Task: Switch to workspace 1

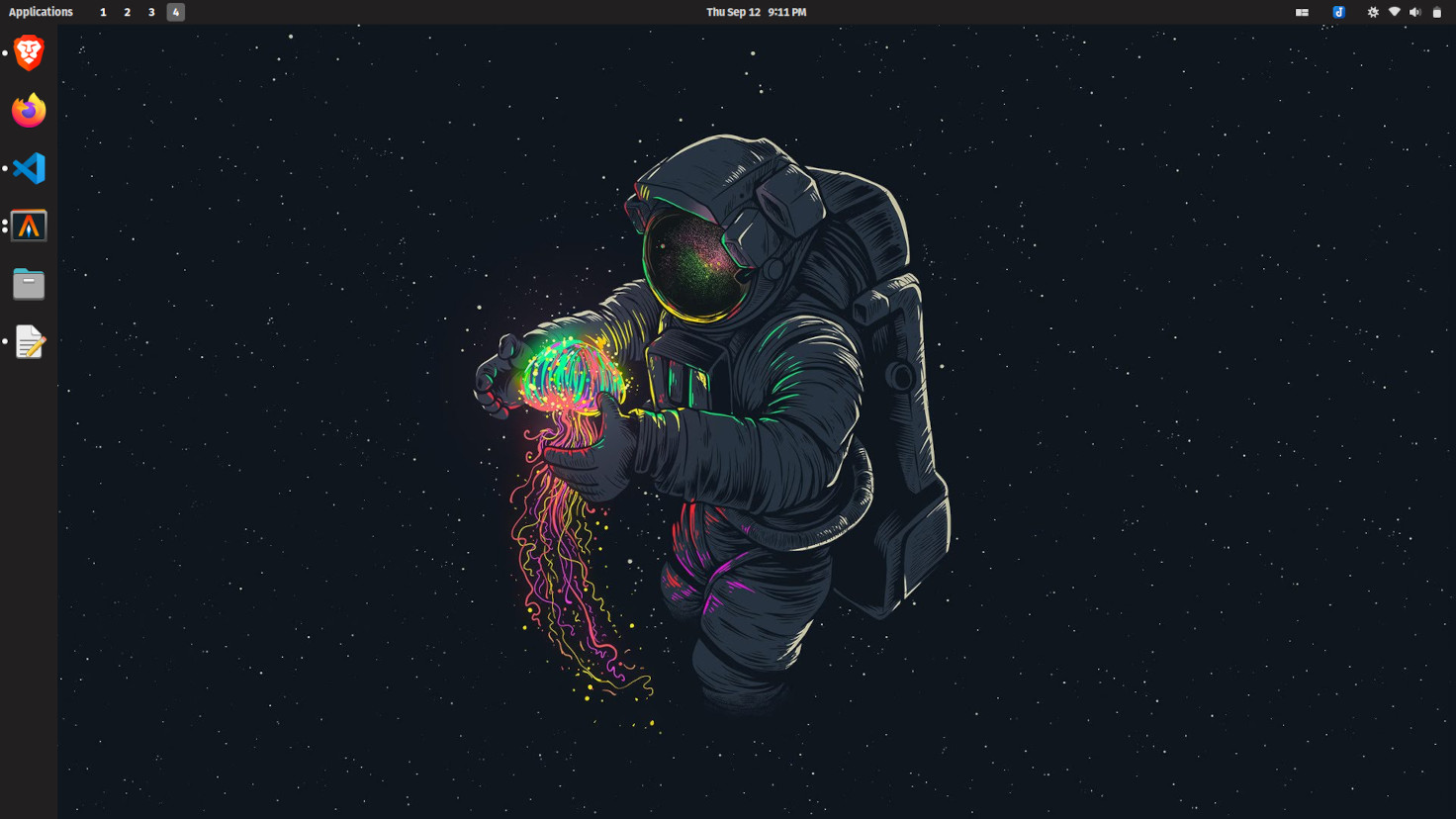Action: tap(103, 12)
